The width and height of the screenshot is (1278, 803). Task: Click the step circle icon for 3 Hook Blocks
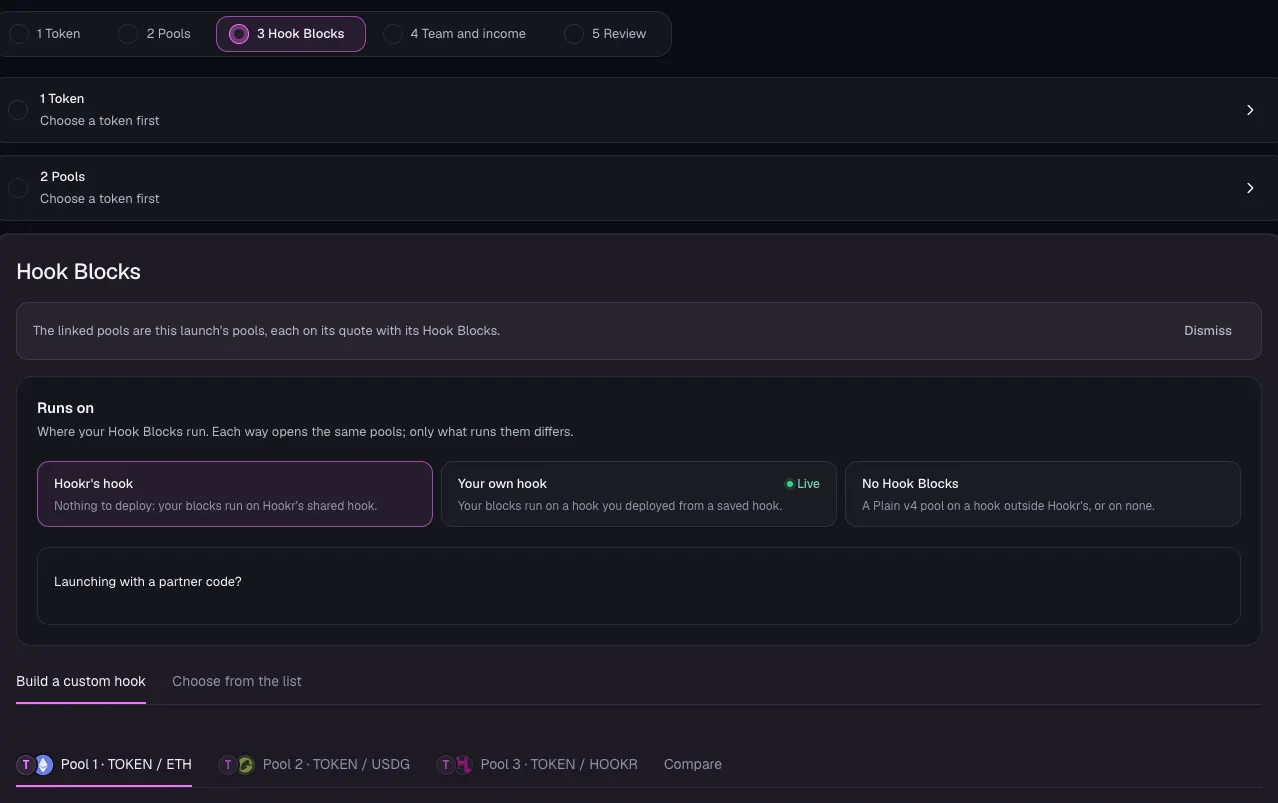[x=238, y=34]
